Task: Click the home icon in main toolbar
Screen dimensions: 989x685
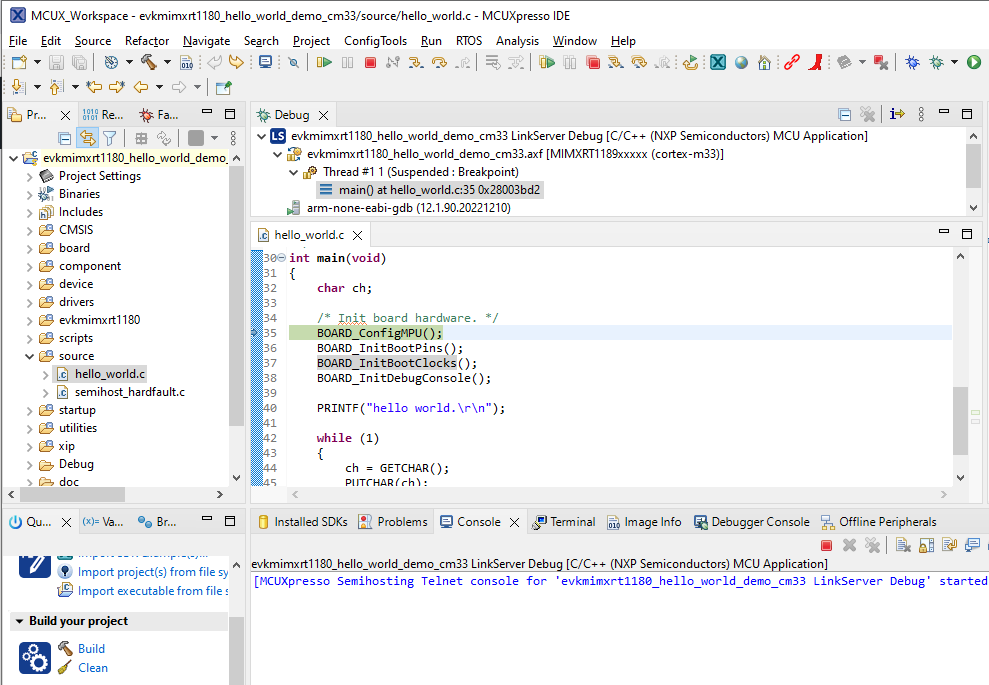Action: point(764,62)
